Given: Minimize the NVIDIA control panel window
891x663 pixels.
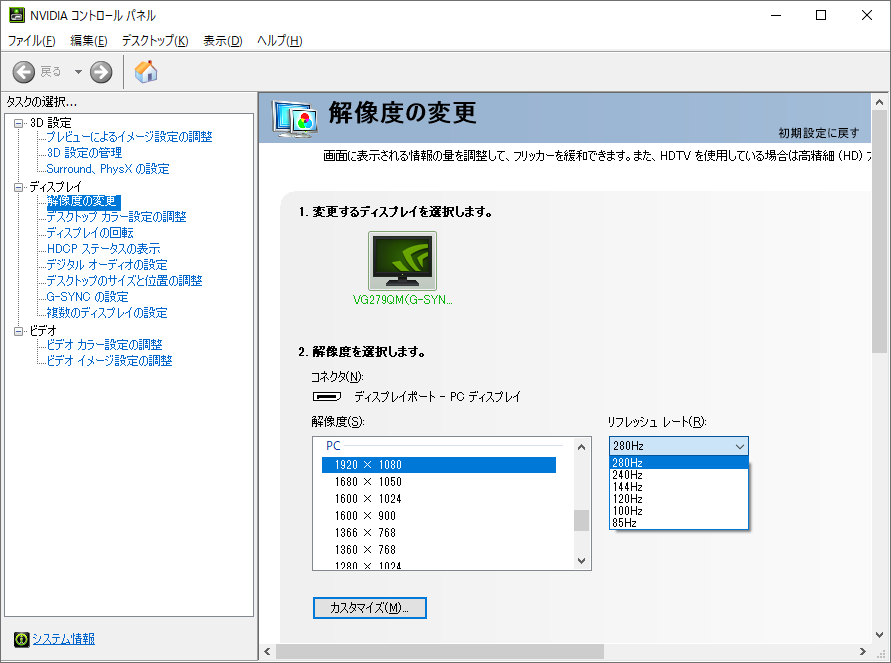Looking at the screenshot, I should click(x=776, y=15).
